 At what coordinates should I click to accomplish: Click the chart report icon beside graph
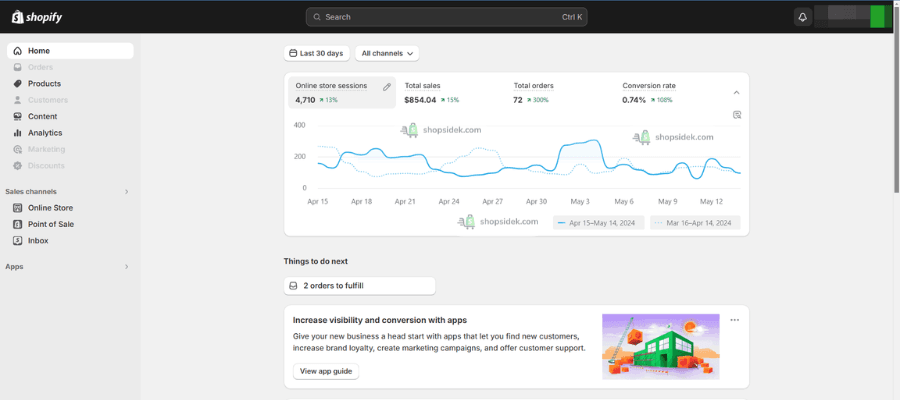(x=737, y=115)
